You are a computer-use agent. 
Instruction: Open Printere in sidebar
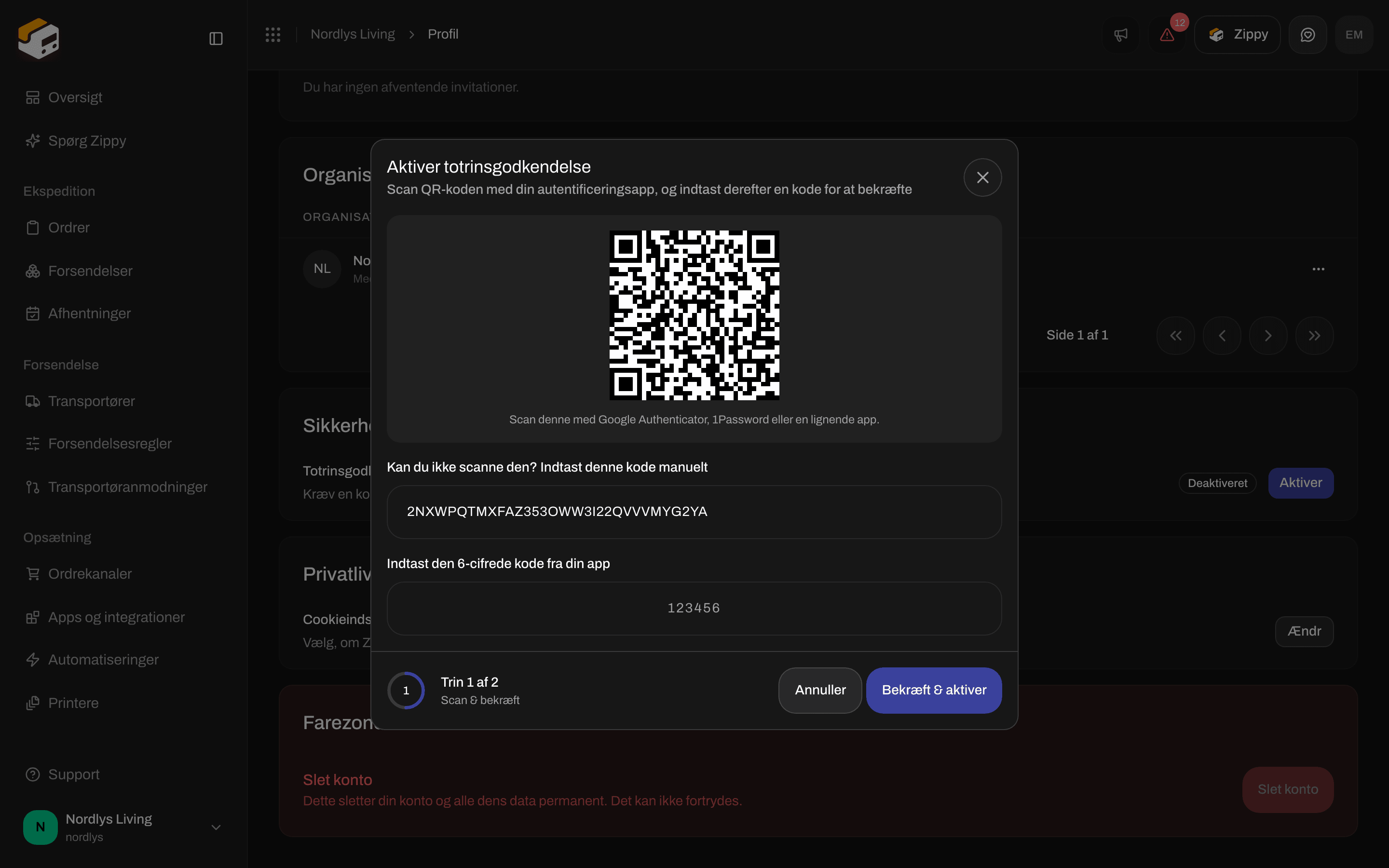click(x=123, y=703)
